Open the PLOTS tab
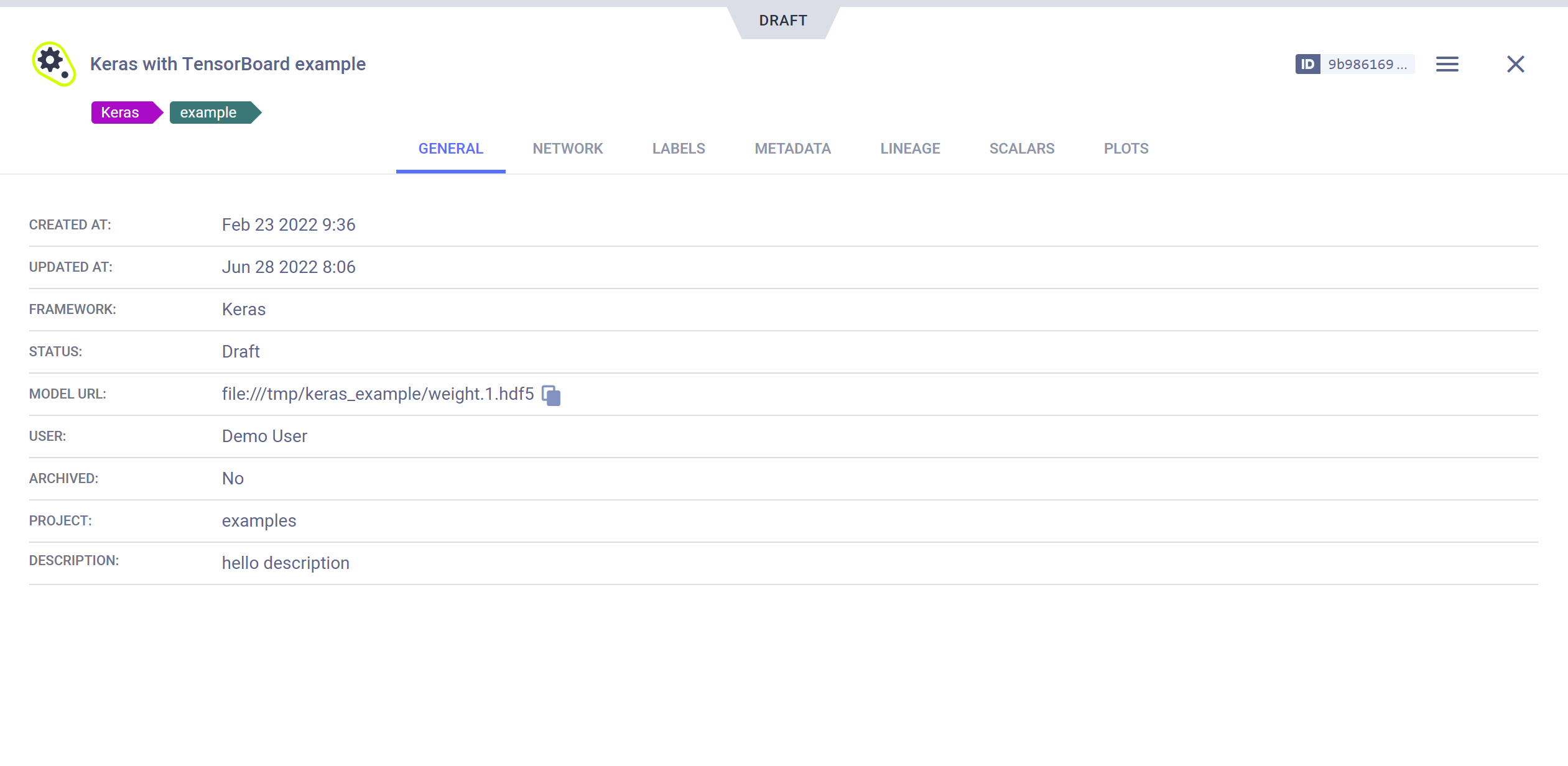 point(1126,149)
